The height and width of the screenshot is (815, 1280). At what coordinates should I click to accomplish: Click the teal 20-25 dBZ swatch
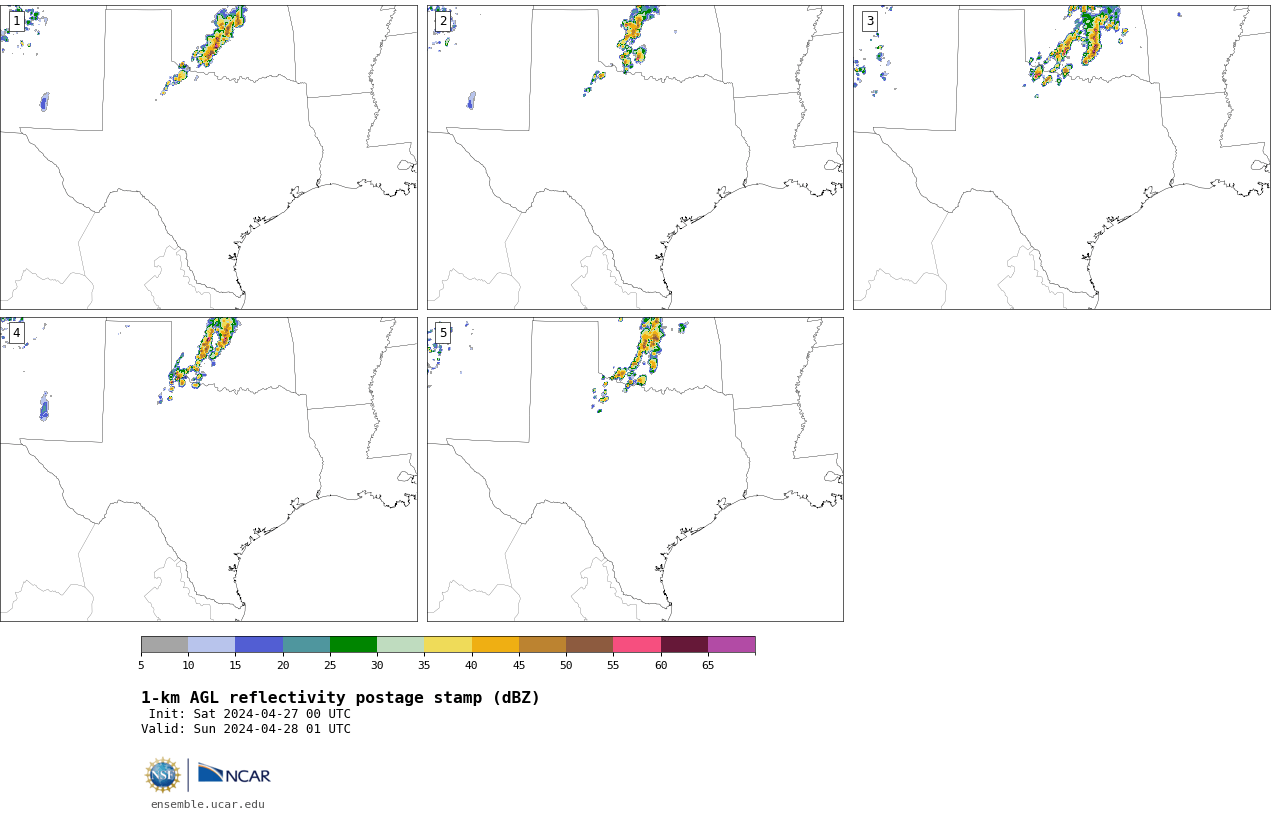click(x=306, y=644)
